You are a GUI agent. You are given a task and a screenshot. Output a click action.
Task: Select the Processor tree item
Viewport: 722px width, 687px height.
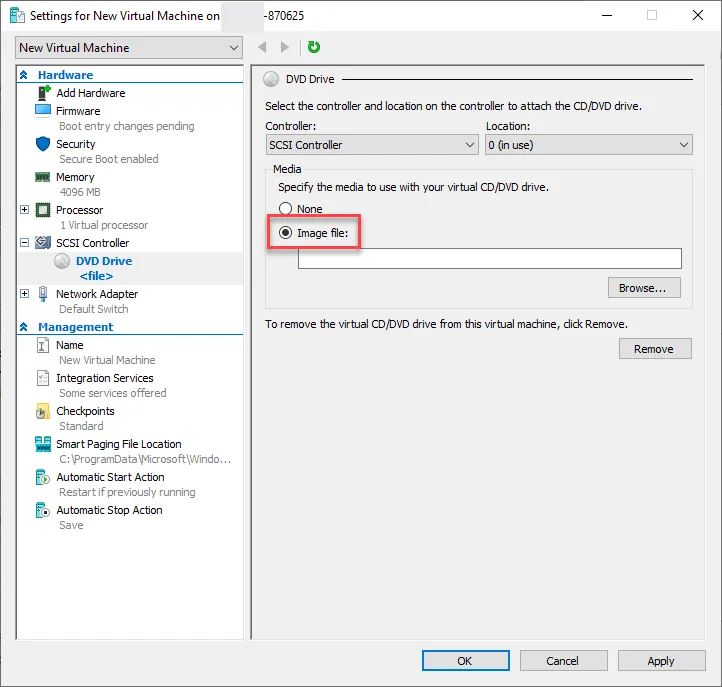79,210
